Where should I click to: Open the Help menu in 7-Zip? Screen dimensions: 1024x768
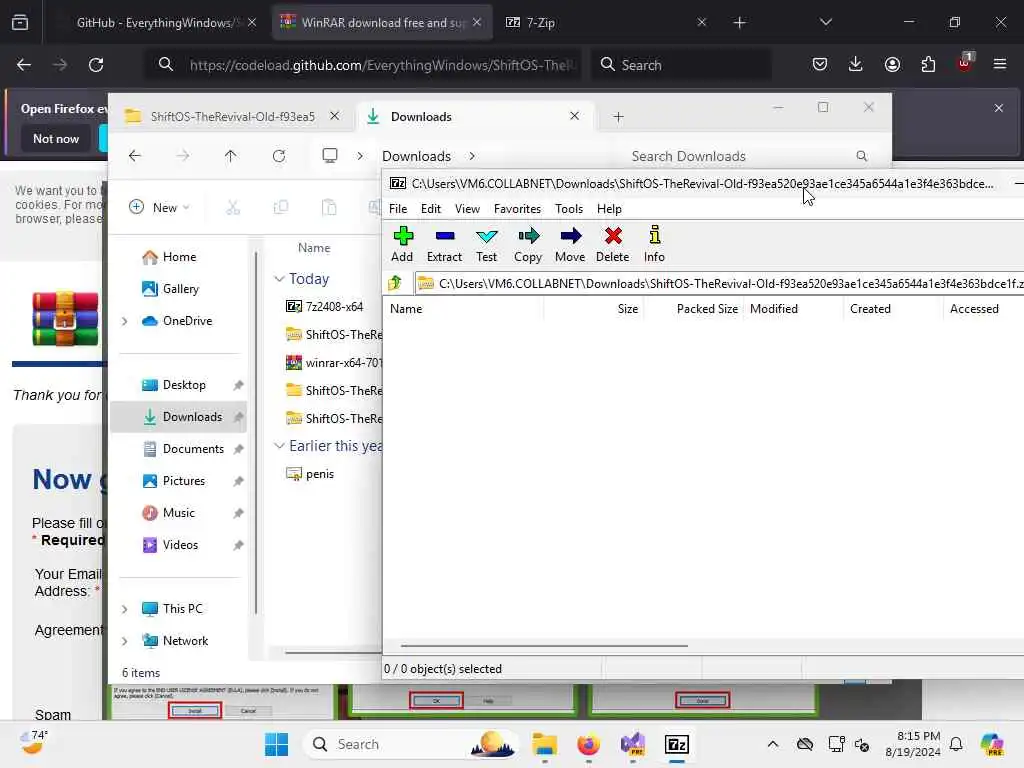(609, 209)
